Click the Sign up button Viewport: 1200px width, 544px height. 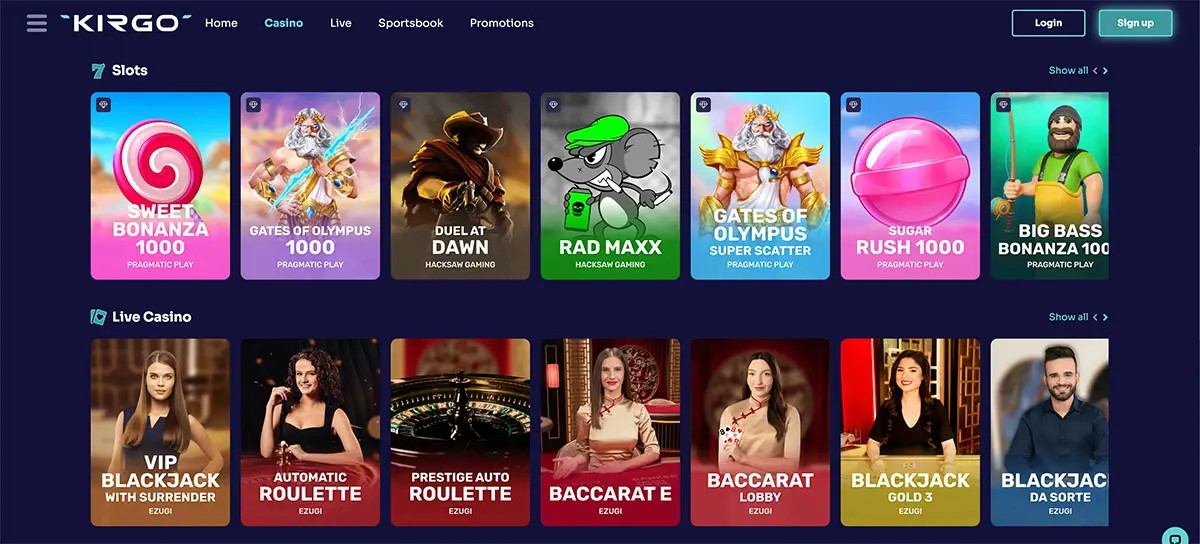coord(1135,23)
